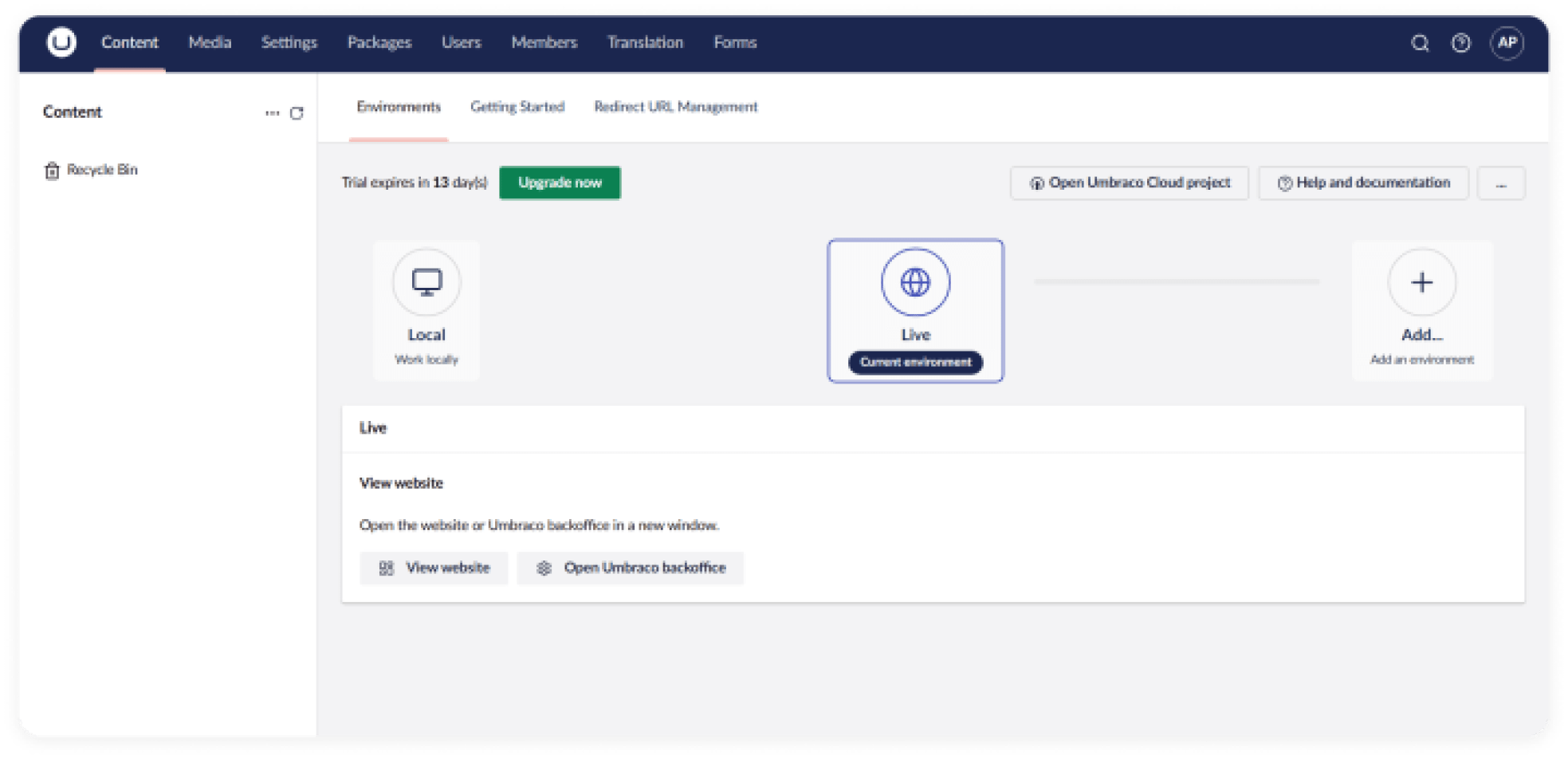Click the Umbraco logo icon
This screenshot has width=1568, height=759.
coord(61,42)
